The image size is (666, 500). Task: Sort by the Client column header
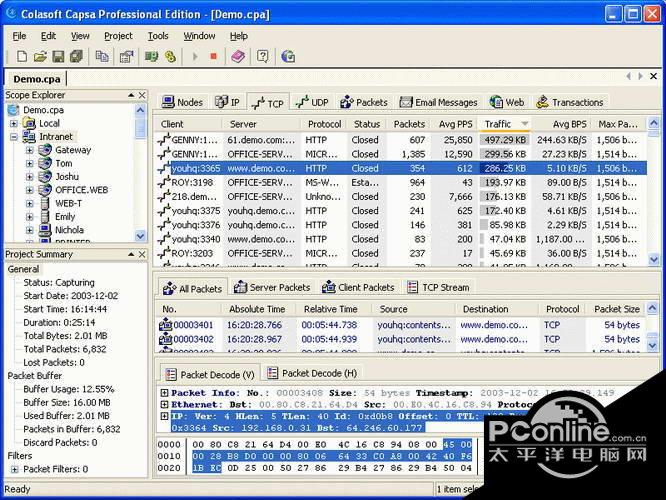click(188, 124)
